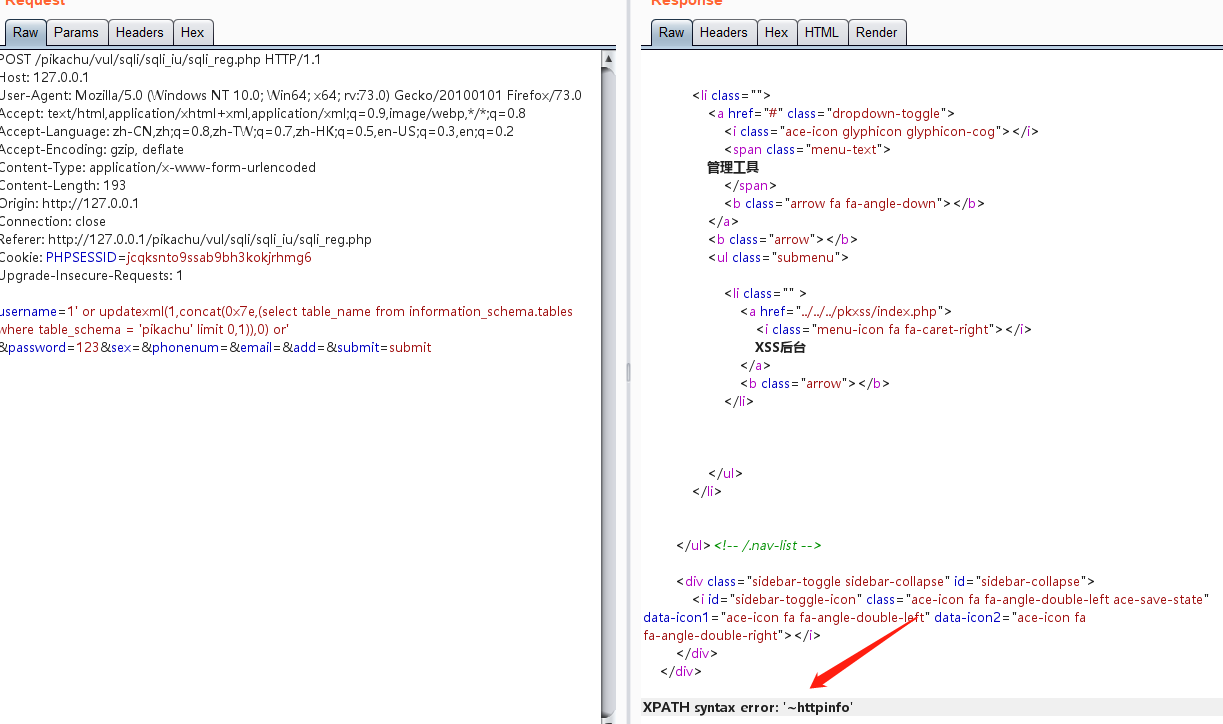Open the Response Headers tab

coord(724,32)
